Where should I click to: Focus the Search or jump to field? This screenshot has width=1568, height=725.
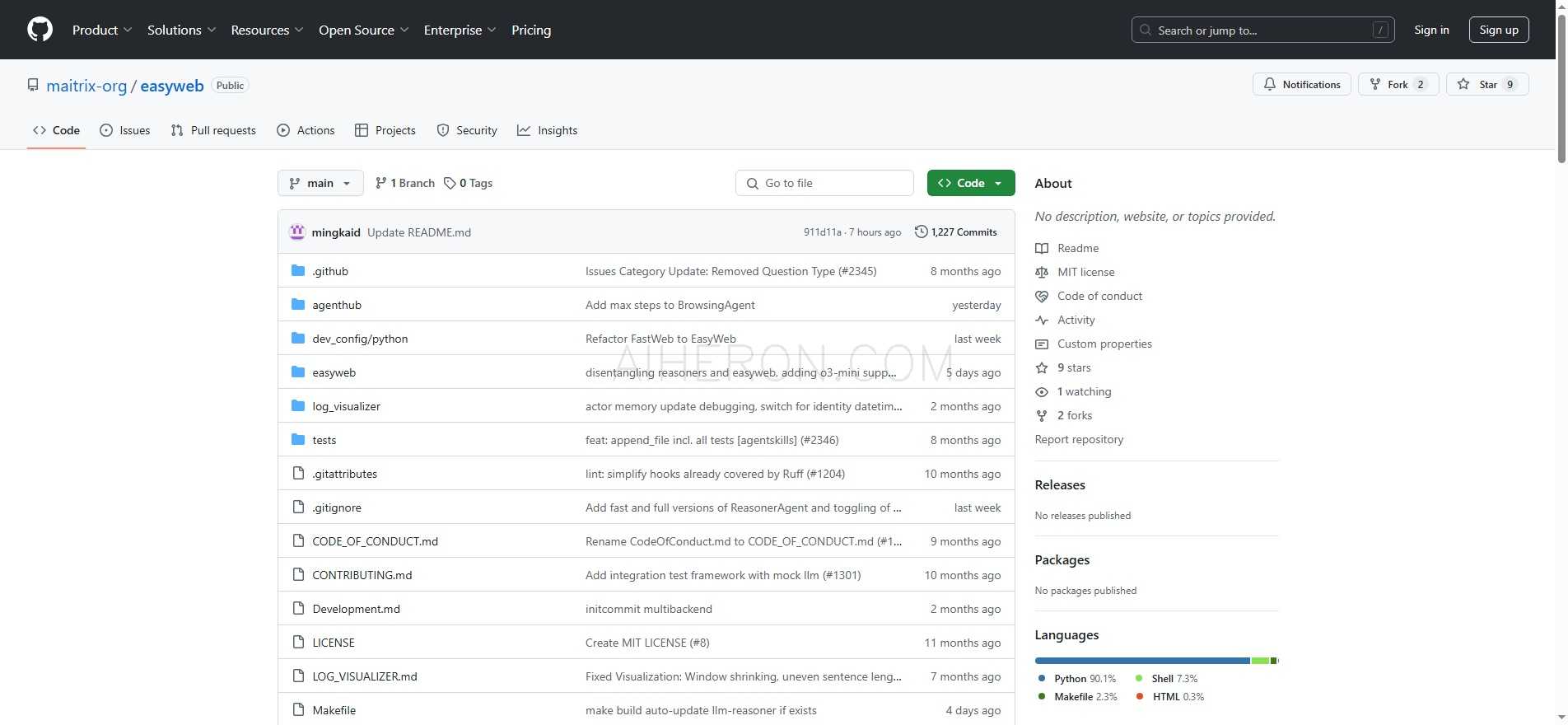coord(1263,30)
